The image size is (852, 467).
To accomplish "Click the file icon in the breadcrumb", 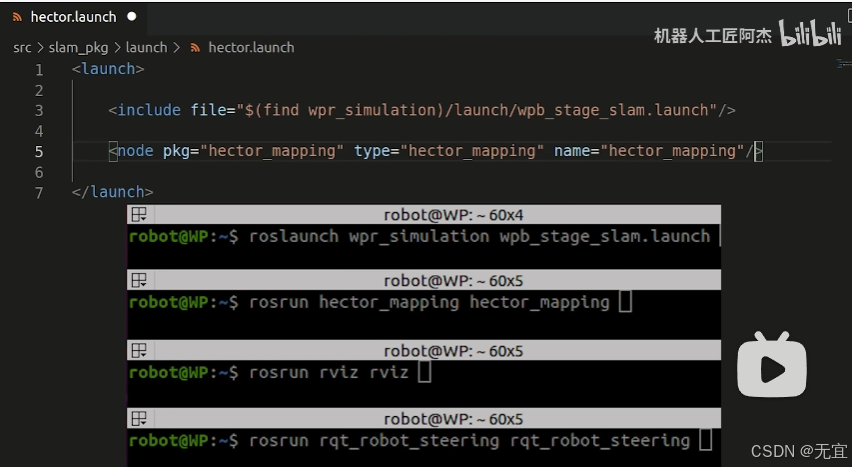I will (195, 48).
